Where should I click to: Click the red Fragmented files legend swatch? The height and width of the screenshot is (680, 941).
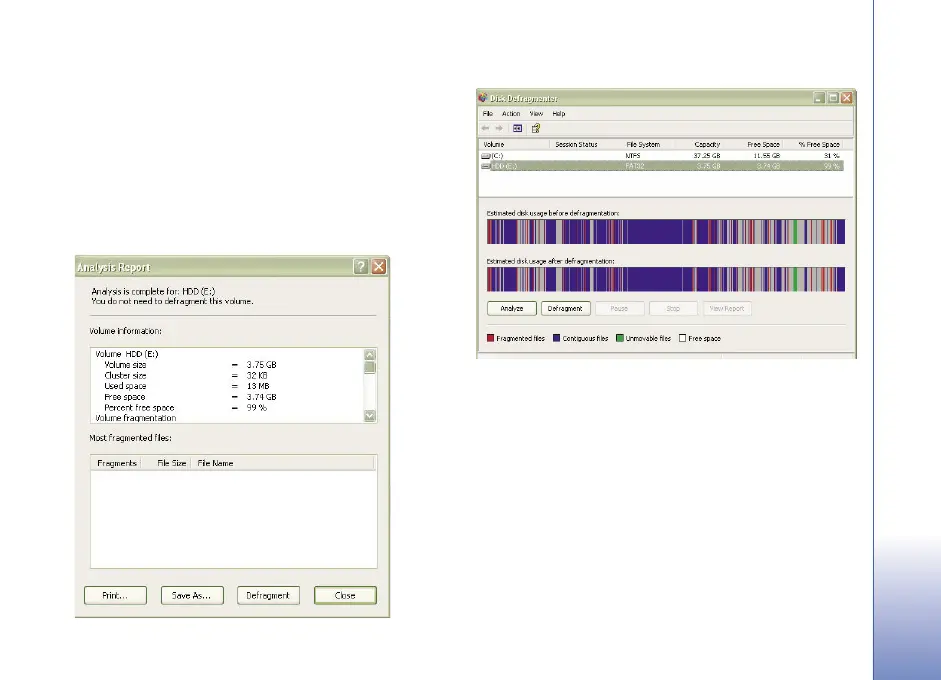pos(490,338)
